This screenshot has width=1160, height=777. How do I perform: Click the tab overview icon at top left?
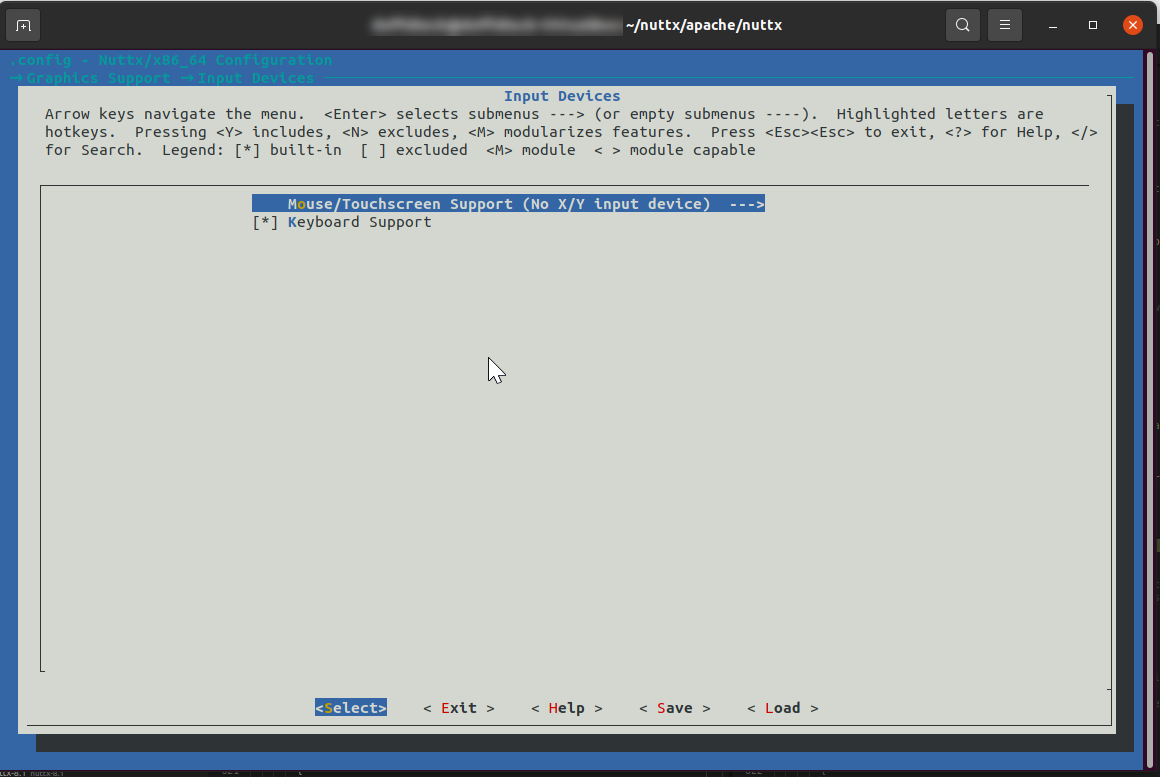(x=22, y=24)
